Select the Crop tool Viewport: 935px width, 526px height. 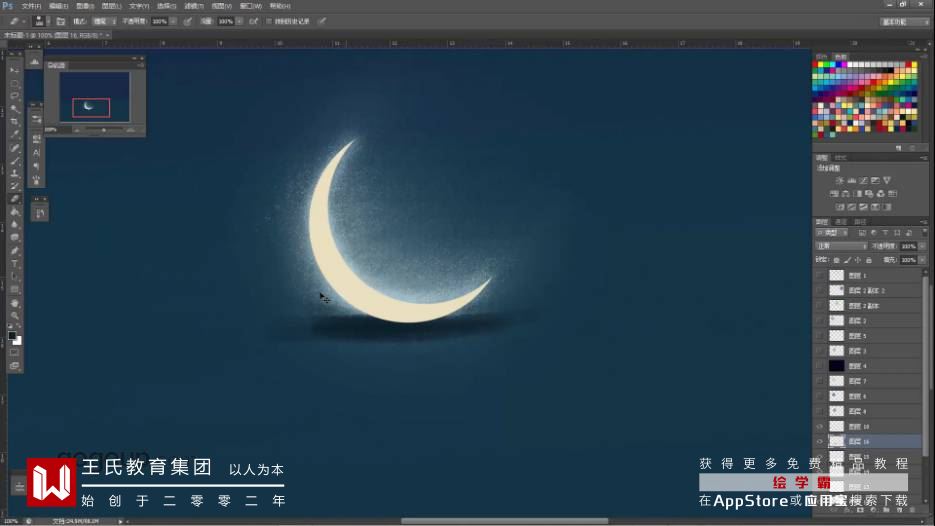click(x=14, y=121)
